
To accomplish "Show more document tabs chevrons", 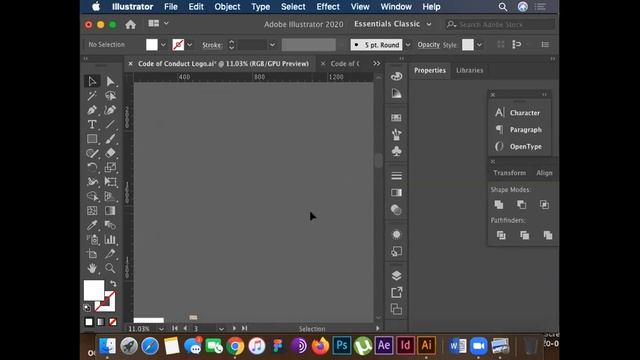I will [x=376, y=64].
